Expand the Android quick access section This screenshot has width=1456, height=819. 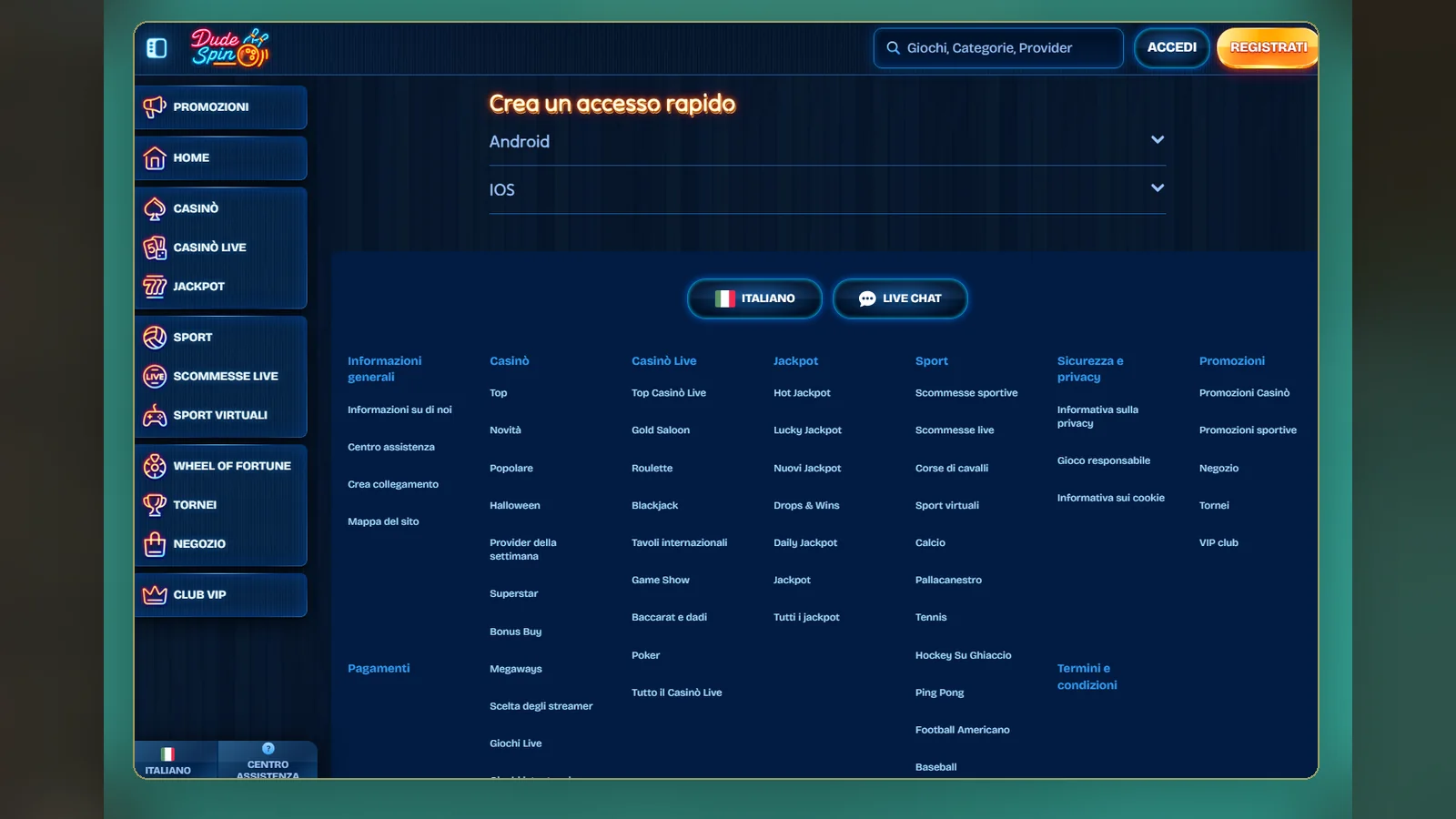point(827,141)
